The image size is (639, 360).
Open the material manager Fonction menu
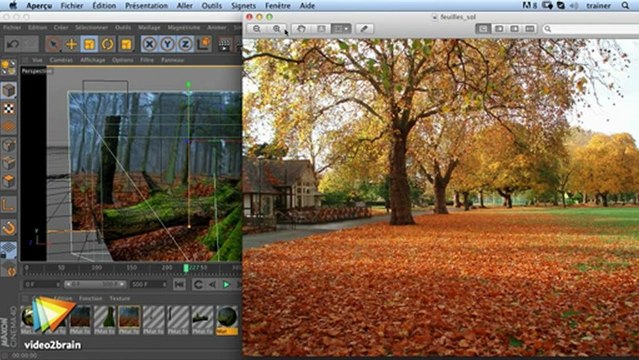click(x=90, y=298)
